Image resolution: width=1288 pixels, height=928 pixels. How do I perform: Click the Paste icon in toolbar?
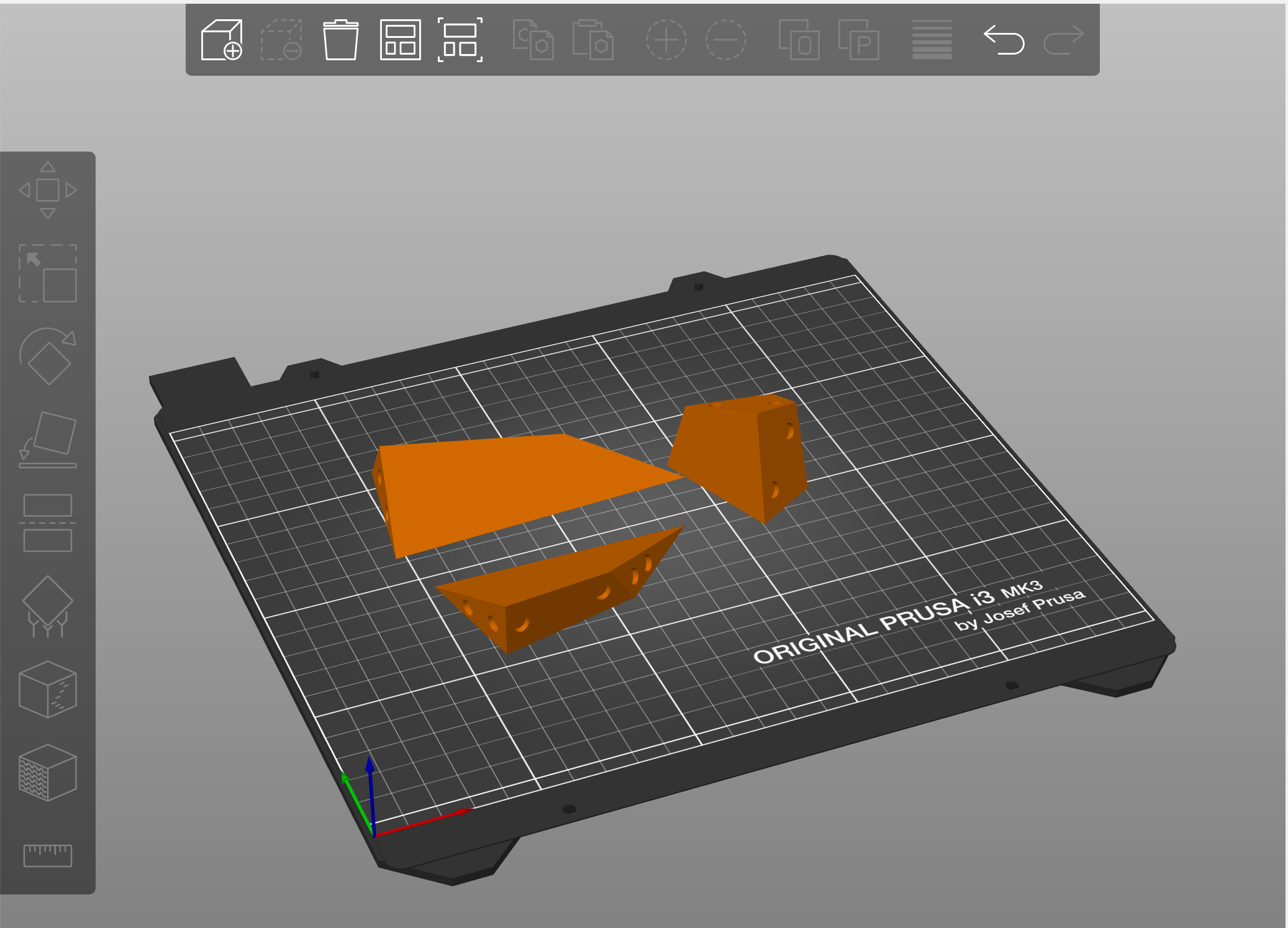click(x=592, y=40)
